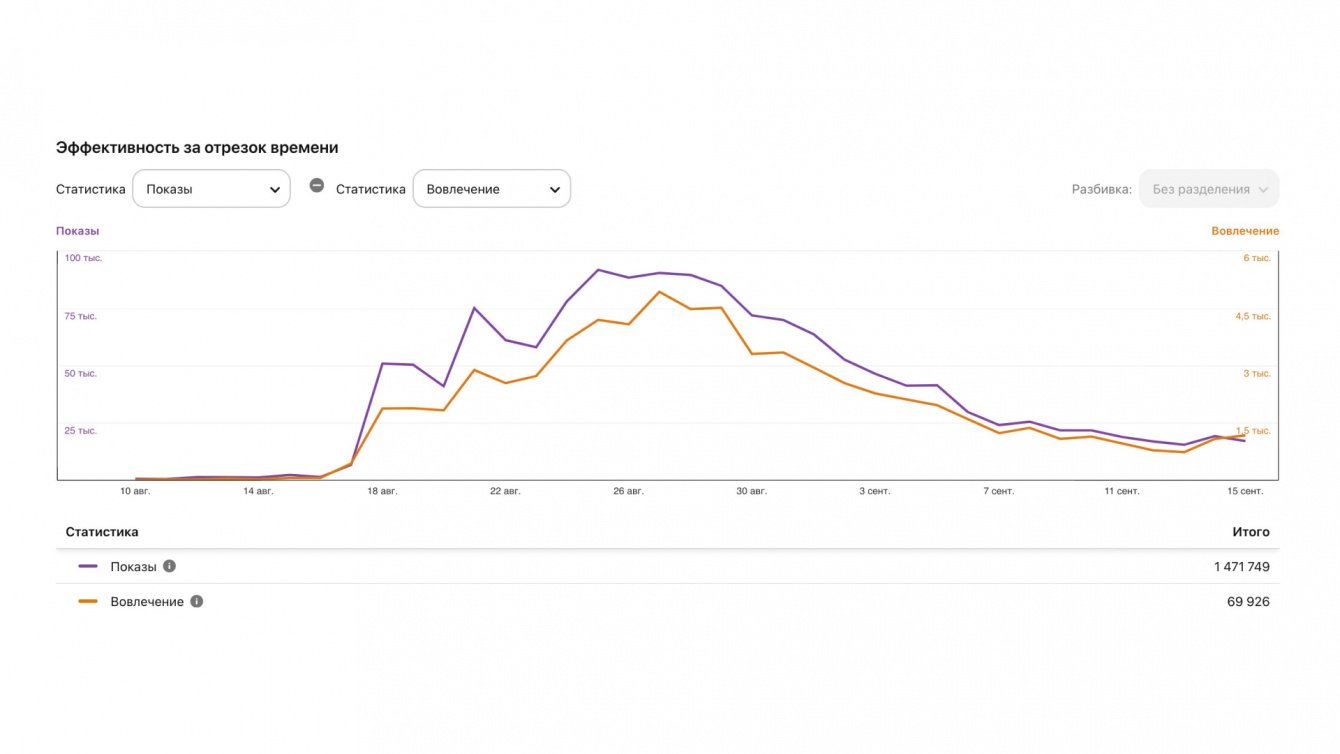This screenshot has width=1340, height=754.
Task: Click the 26 авг. date marker
Action: (x=628, y=491)
